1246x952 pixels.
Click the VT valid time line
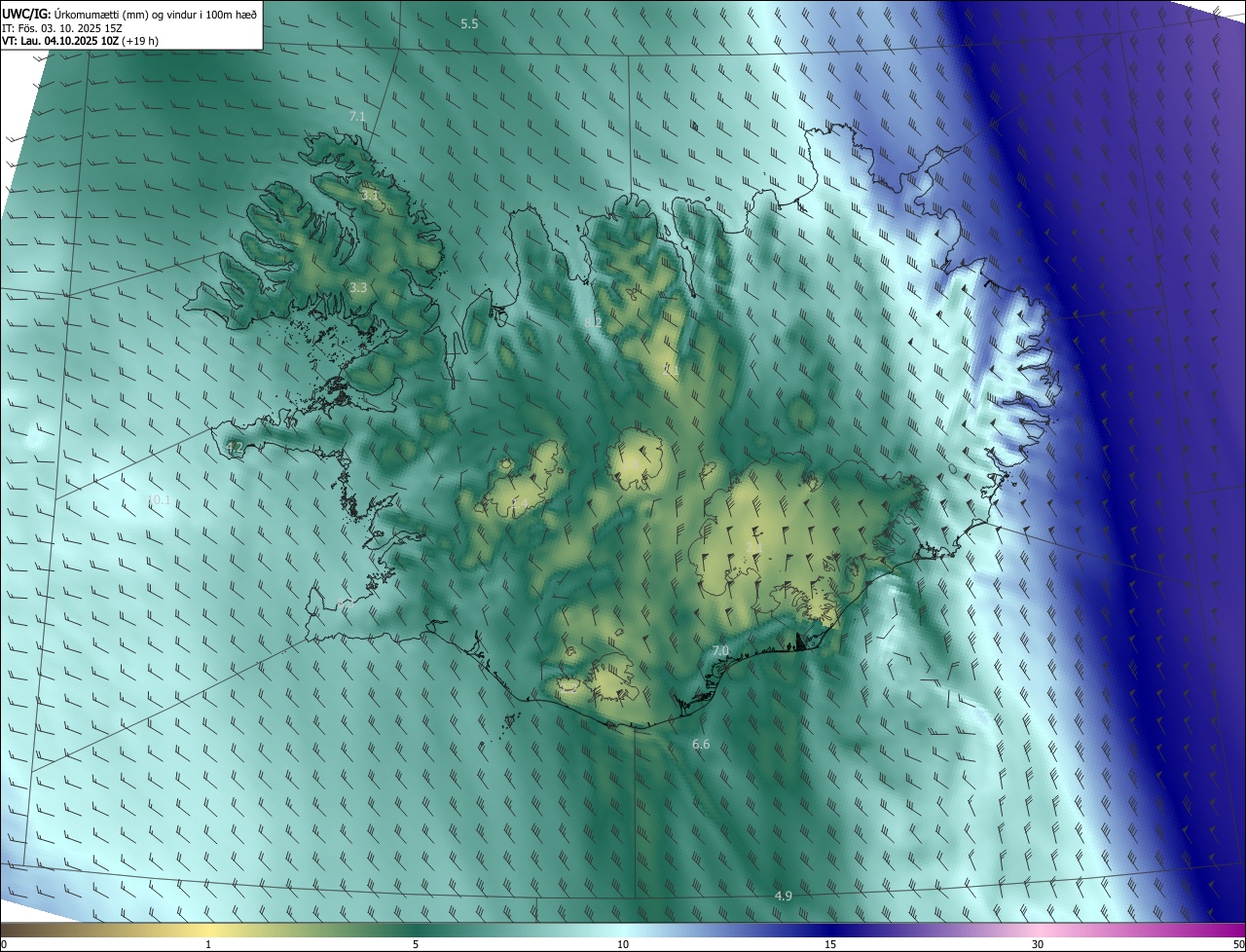pyautogui.click(x=80, y=41)
